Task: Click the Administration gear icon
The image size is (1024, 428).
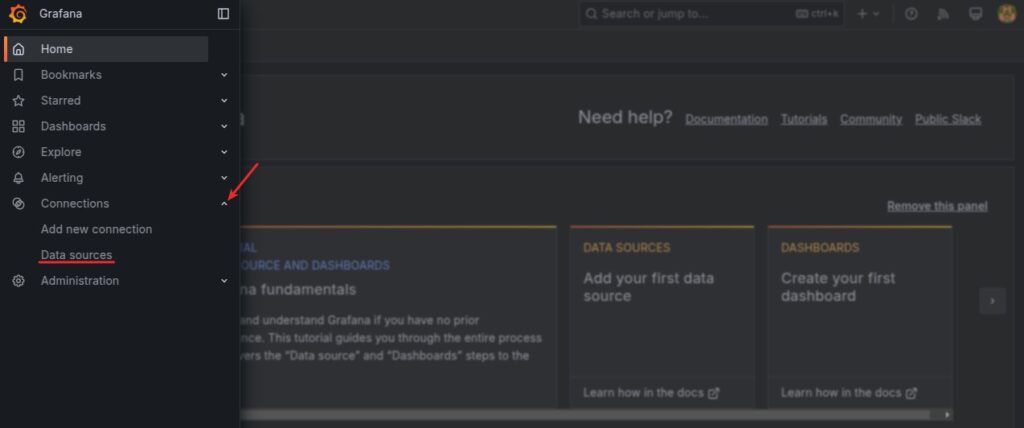Action: (x=18, y=281)
